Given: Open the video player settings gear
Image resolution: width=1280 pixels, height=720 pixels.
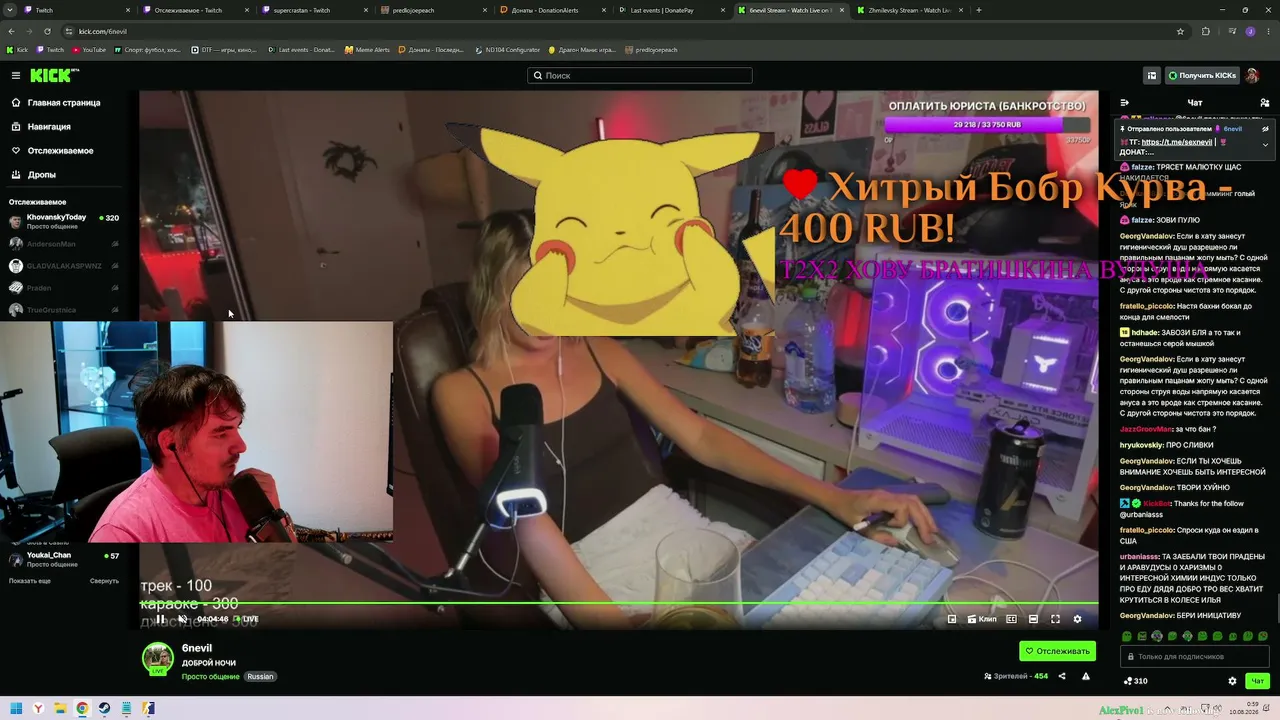Looking at the screenshot, I should click(x=1077, y=619).
